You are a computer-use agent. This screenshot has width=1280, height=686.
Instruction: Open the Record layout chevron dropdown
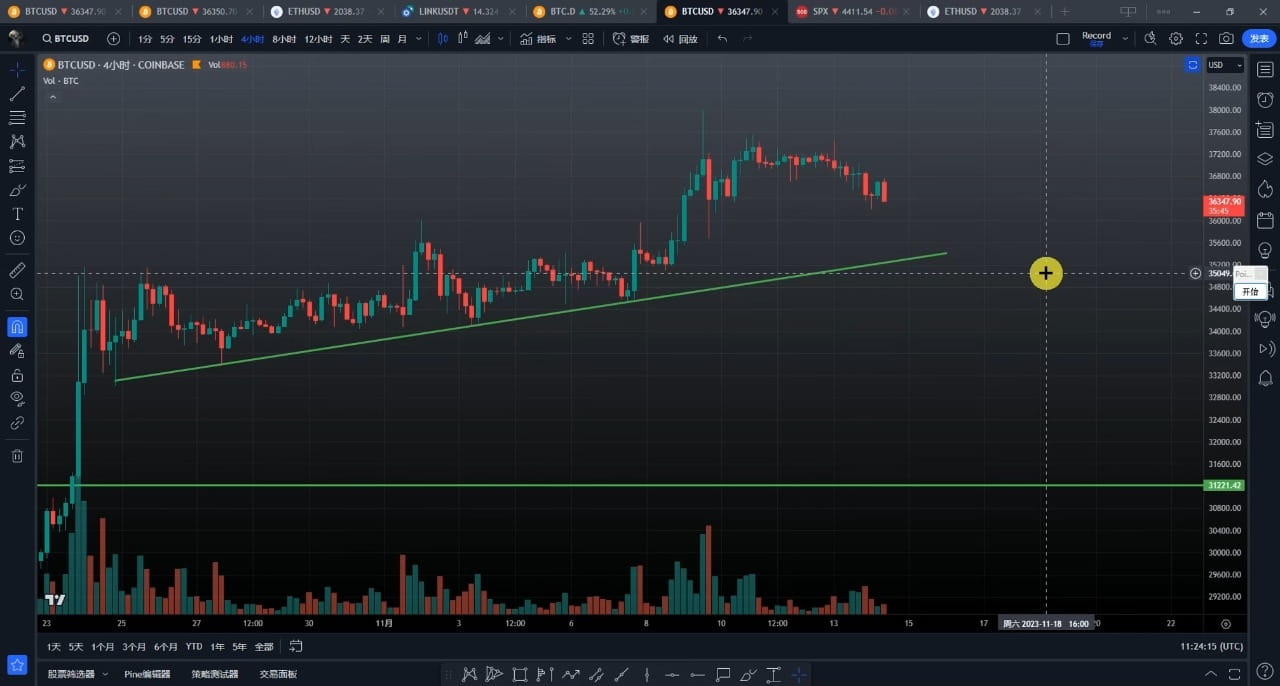click(x=1125, y=38)
